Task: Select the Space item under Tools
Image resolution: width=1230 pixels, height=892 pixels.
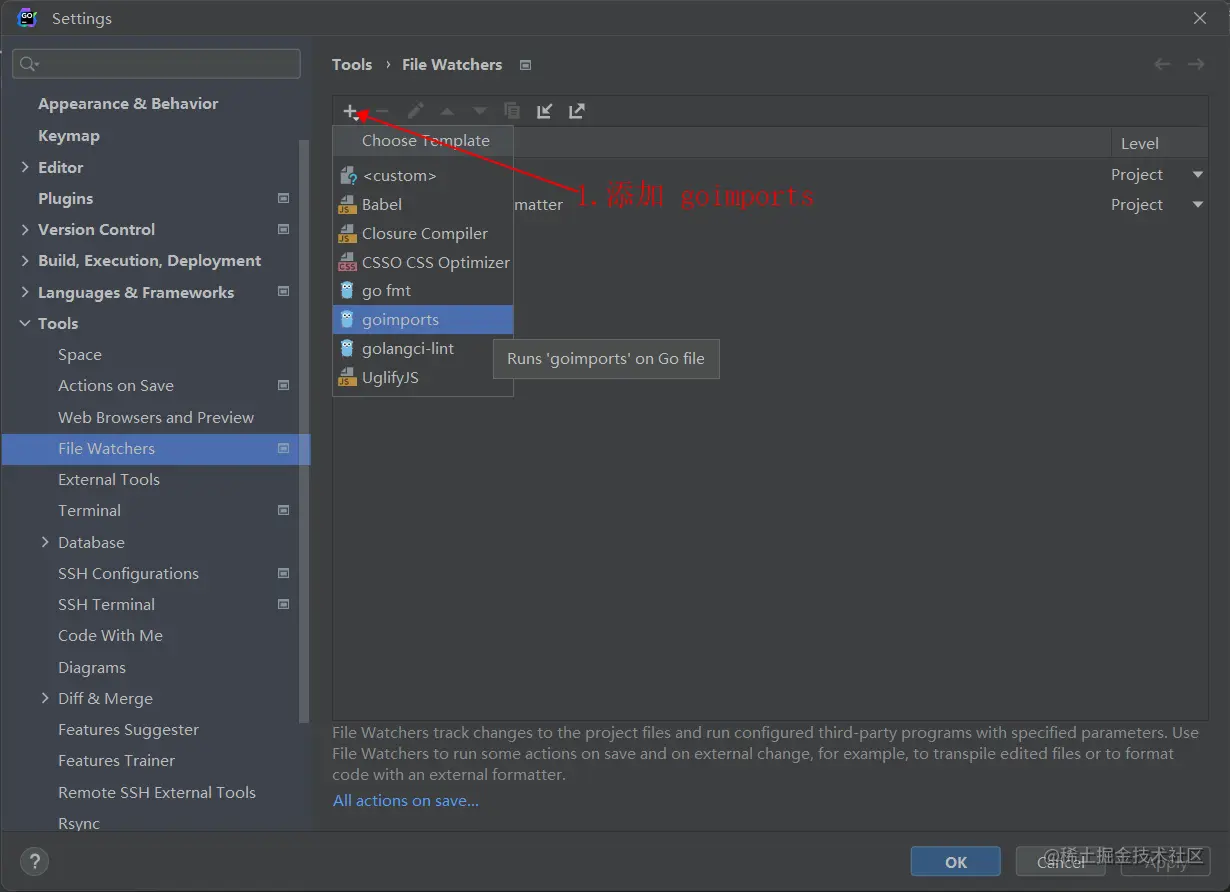Action: (80, 355)
